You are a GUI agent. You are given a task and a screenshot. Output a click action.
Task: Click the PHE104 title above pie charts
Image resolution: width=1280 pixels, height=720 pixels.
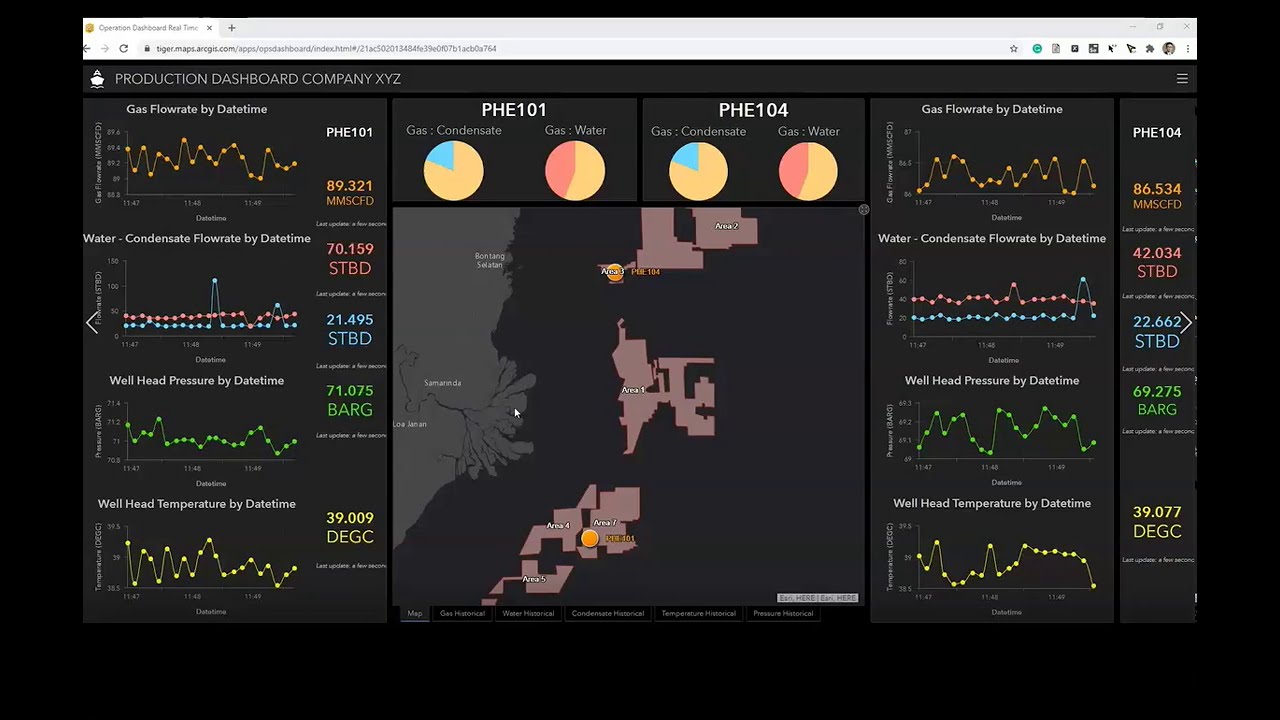(x=753, y=110)
